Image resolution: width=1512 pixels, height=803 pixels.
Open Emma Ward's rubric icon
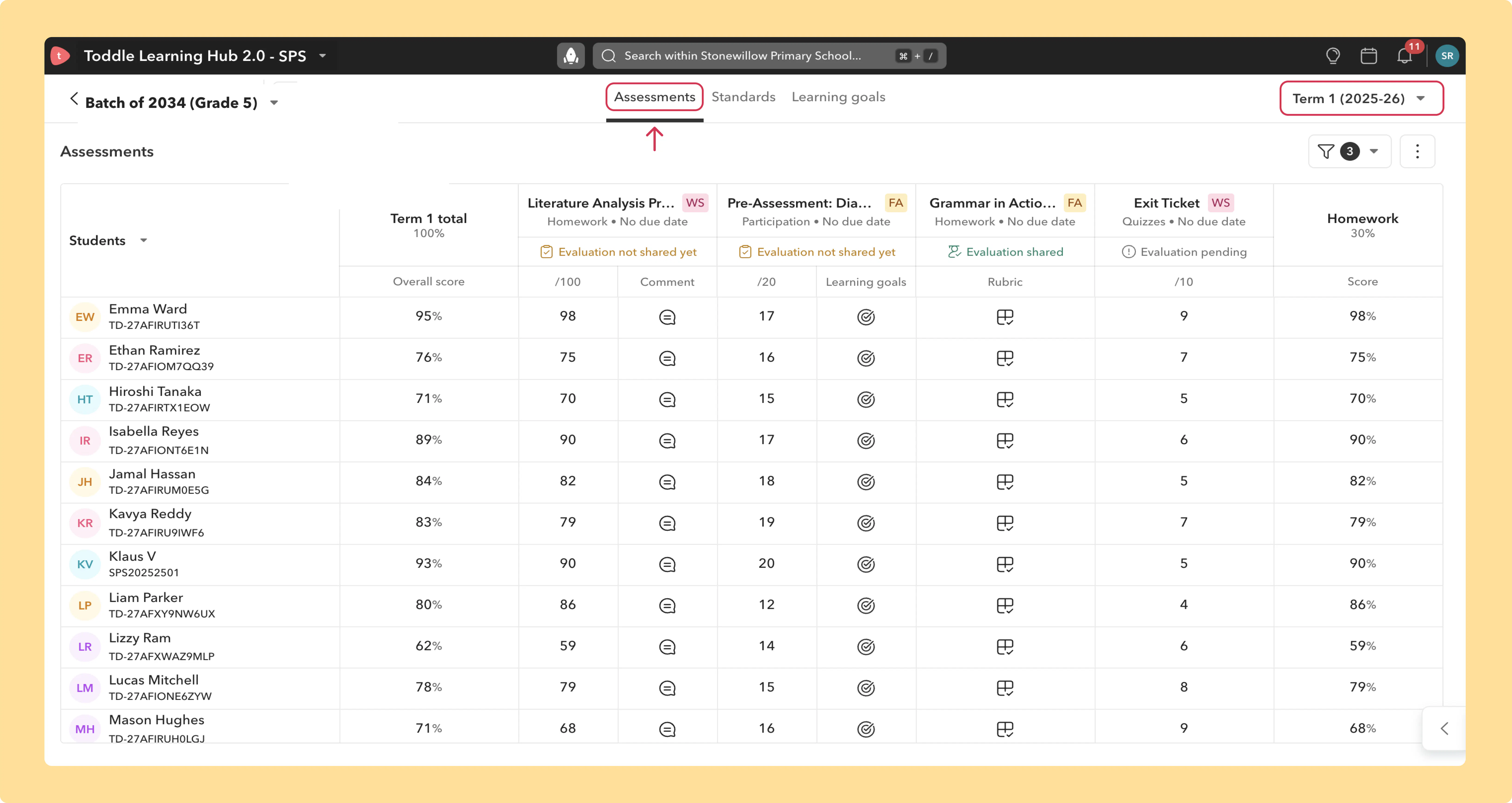pos(1005,317)
